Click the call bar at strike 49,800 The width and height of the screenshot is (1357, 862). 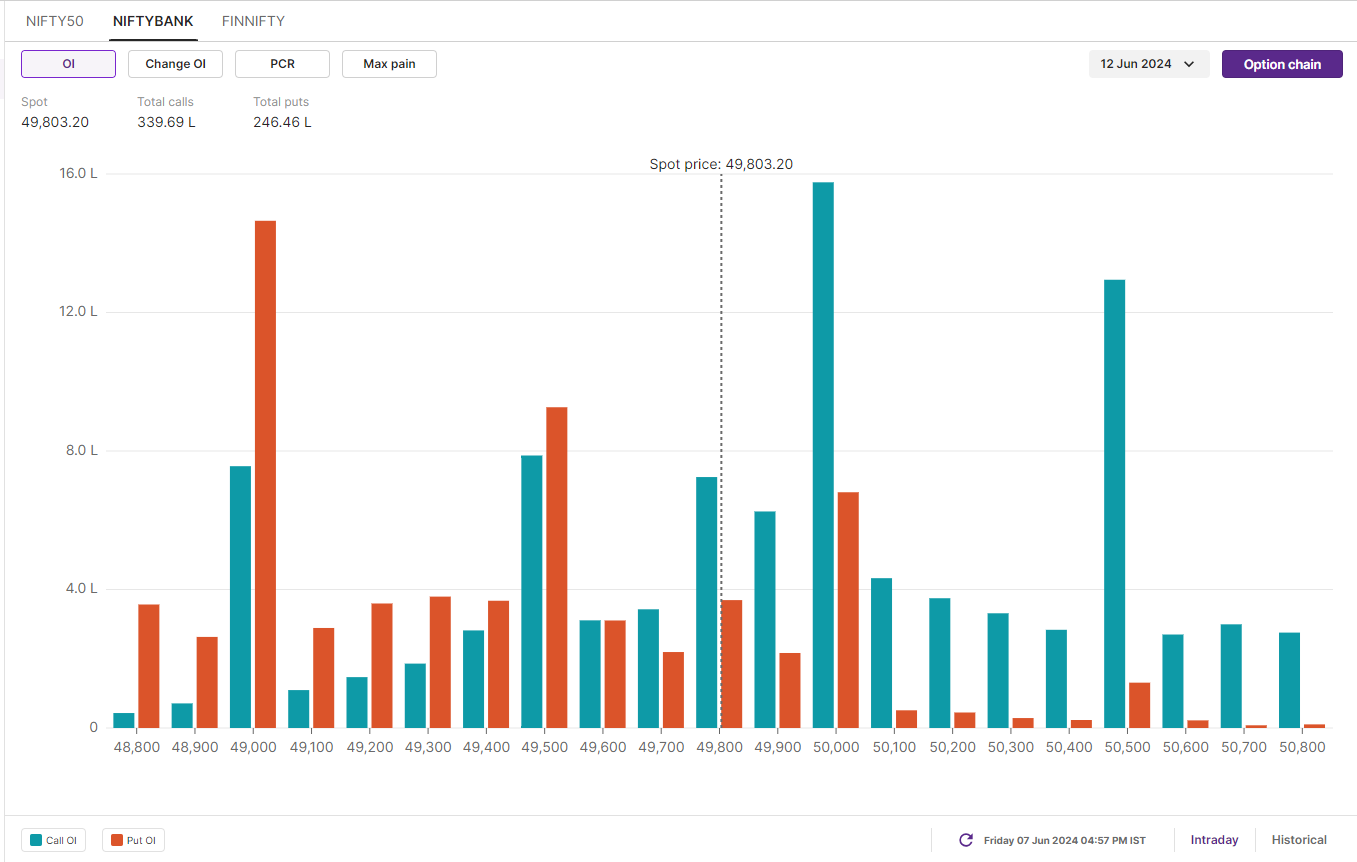click(707, 602)
